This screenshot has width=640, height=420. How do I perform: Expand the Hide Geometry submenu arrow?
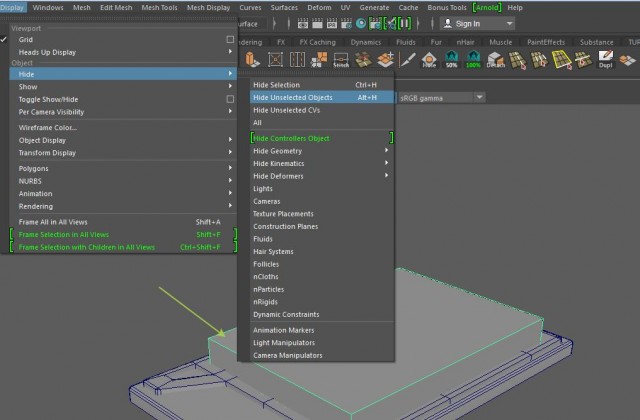pos(386,150)
